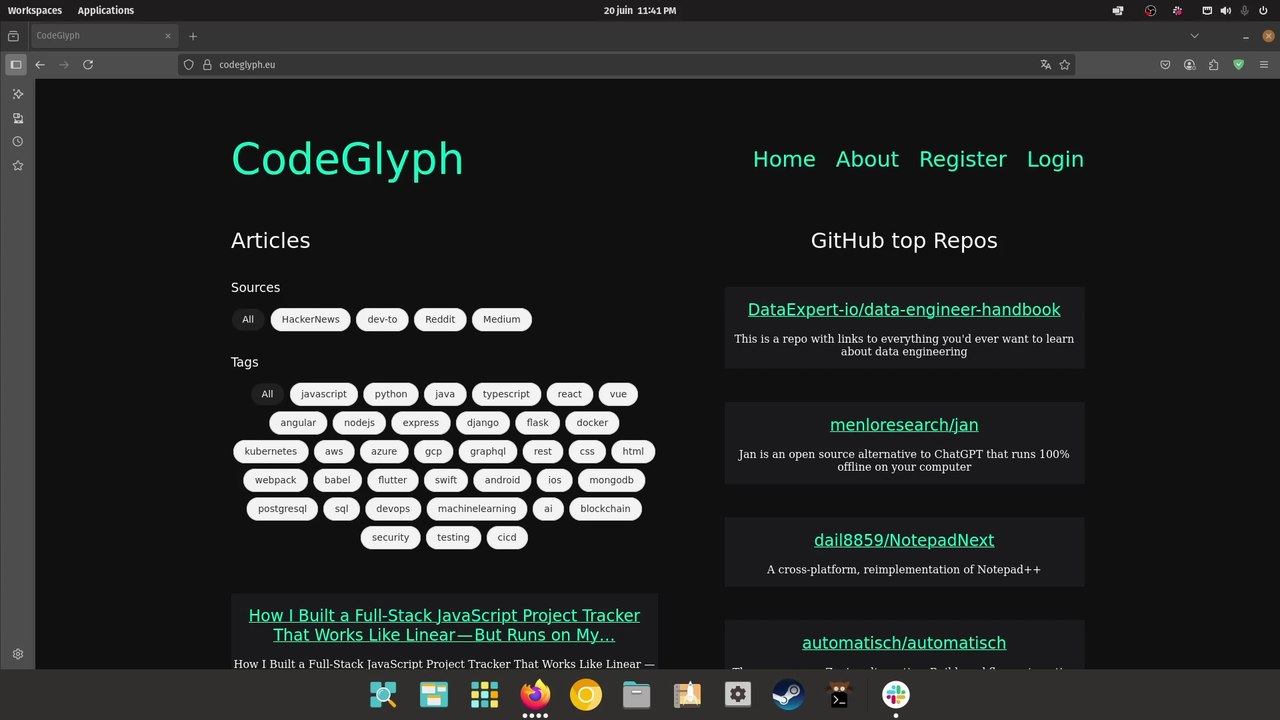The width and height of the screenshot is (1280, 720).
Task: Select the All sources filter
Action: pyautogui.click(x=248, y=320)
